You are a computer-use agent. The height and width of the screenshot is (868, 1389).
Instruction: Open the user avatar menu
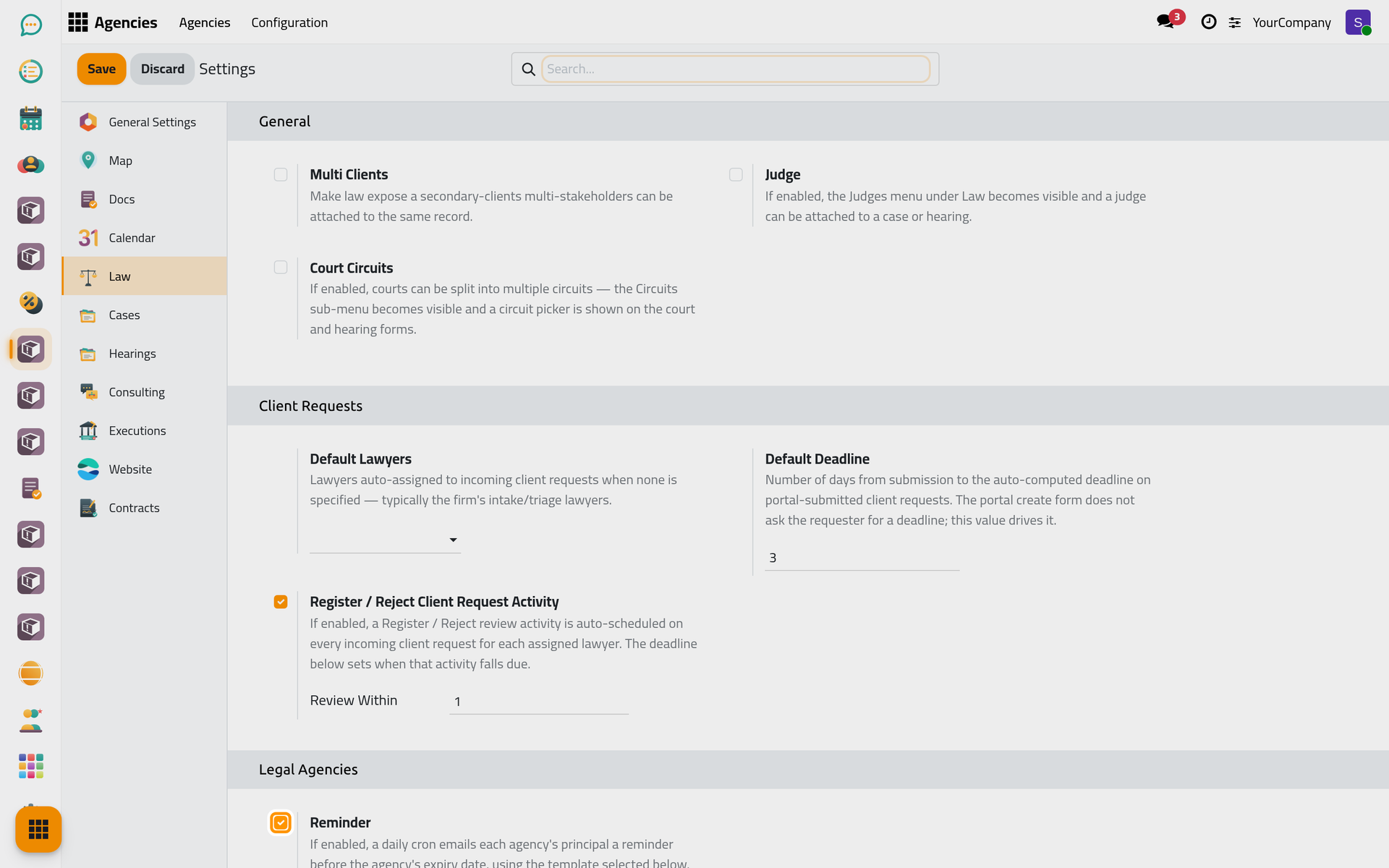pyautogui.click(x=1358, y=22)
